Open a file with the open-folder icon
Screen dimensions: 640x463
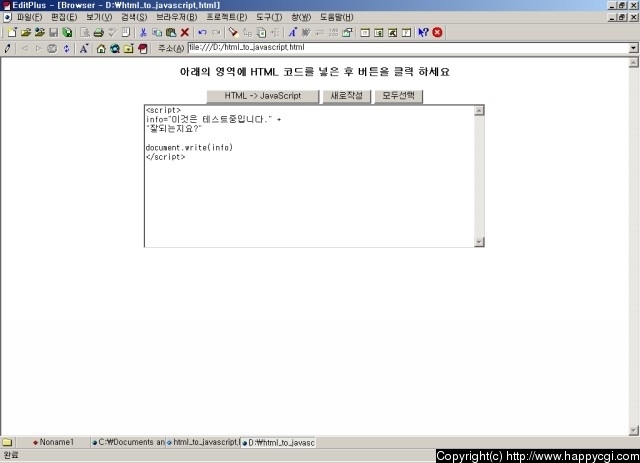click(x=26, y=32)
